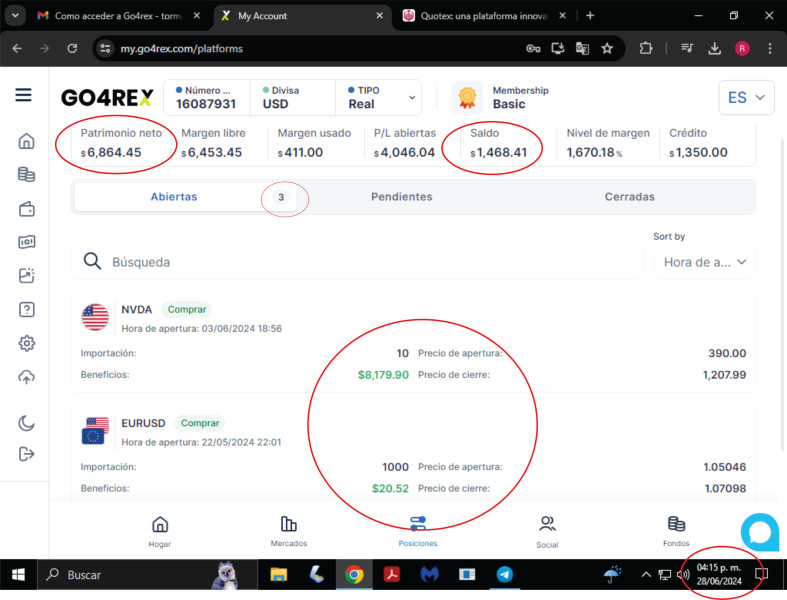Open the Chrome downloads icon

(x=714, y=48)
